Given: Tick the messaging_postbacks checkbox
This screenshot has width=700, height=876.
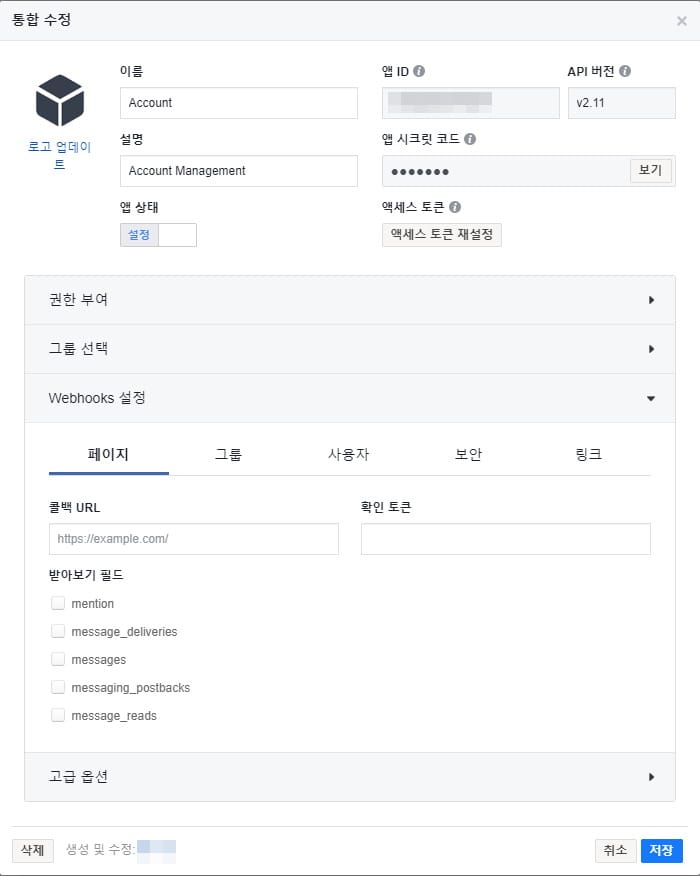Looking at the screenshot, I should [58, 687].
